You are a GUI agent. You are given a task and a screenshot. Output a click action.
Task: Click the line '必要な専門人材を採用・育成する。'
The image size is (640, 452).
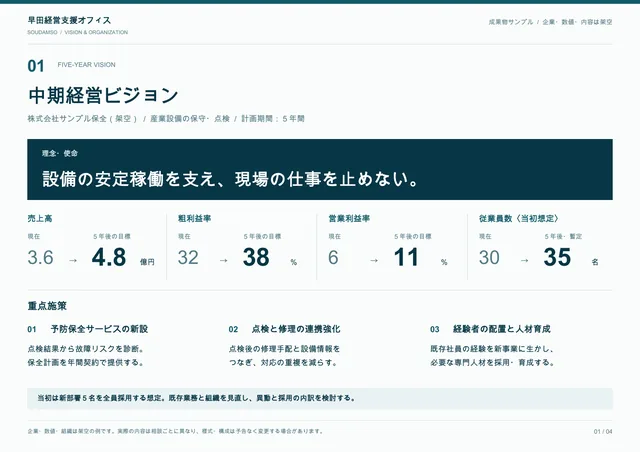click(492, 363)
